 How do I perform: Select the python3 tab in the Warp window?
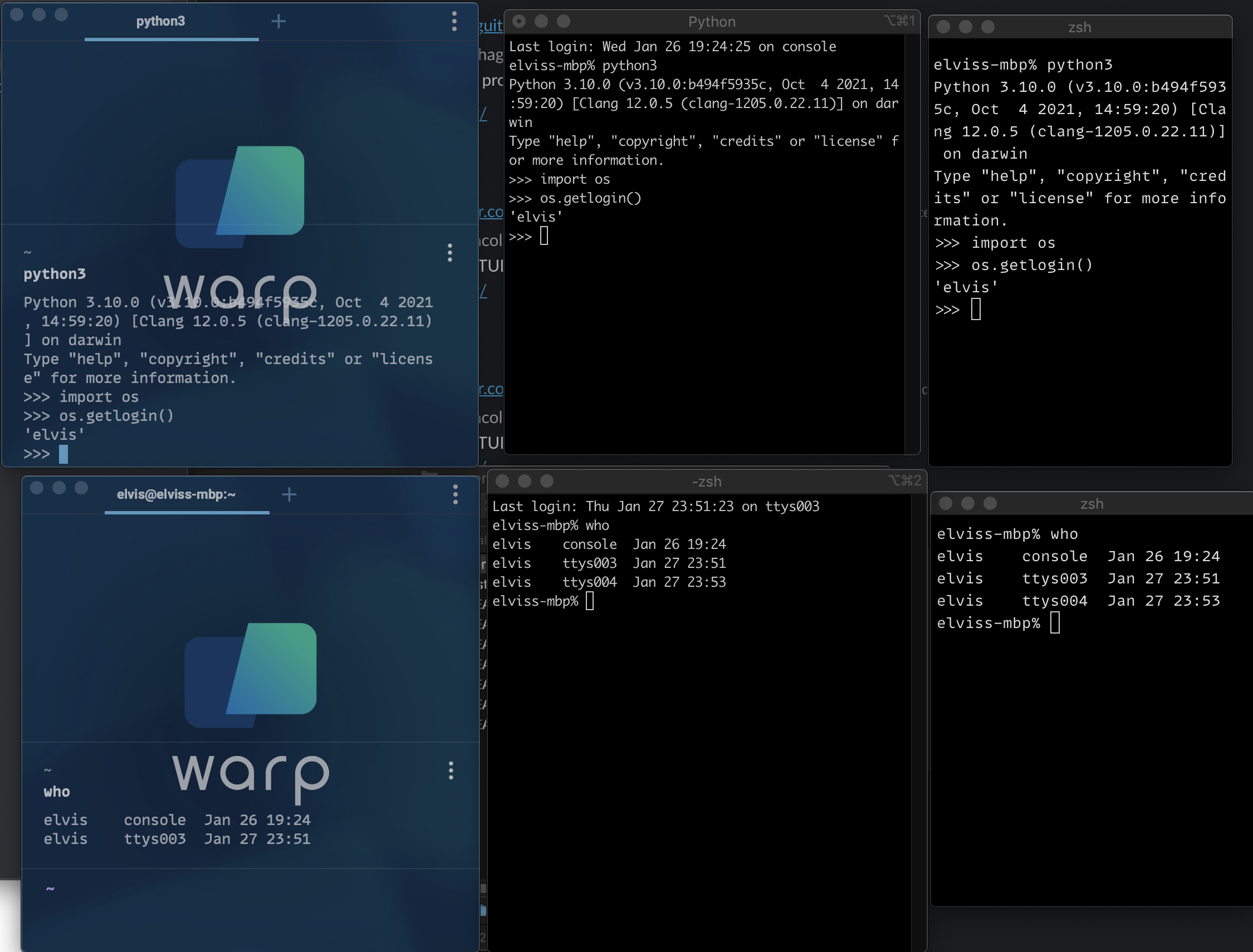161,22
